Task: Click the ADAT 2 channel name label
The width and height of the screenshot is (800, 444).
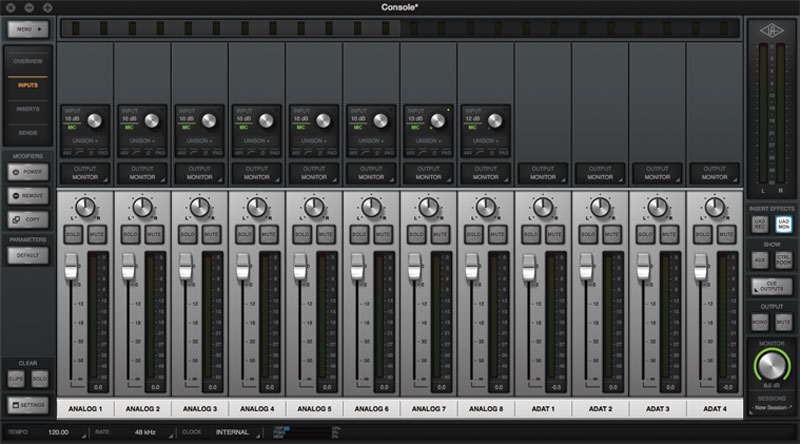Action: [600, 409]
